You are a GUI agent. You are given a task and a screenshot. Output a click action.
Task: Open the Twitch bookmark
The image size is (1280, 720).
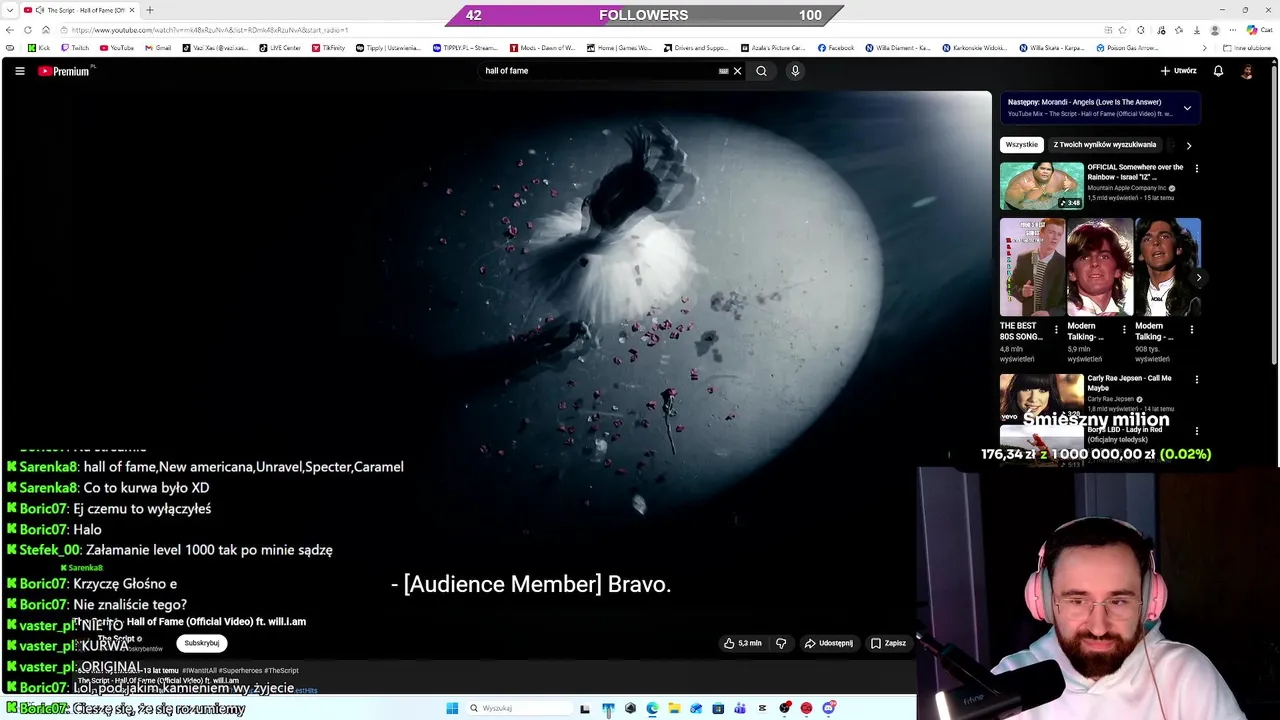75,48
